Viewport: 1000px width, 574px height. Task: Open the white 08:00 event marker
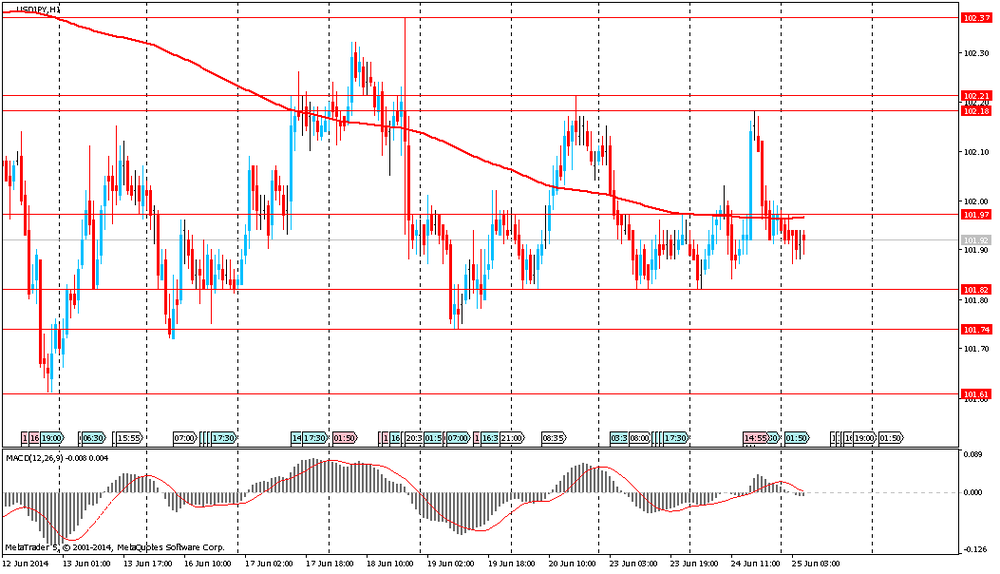tap(640, 438)
